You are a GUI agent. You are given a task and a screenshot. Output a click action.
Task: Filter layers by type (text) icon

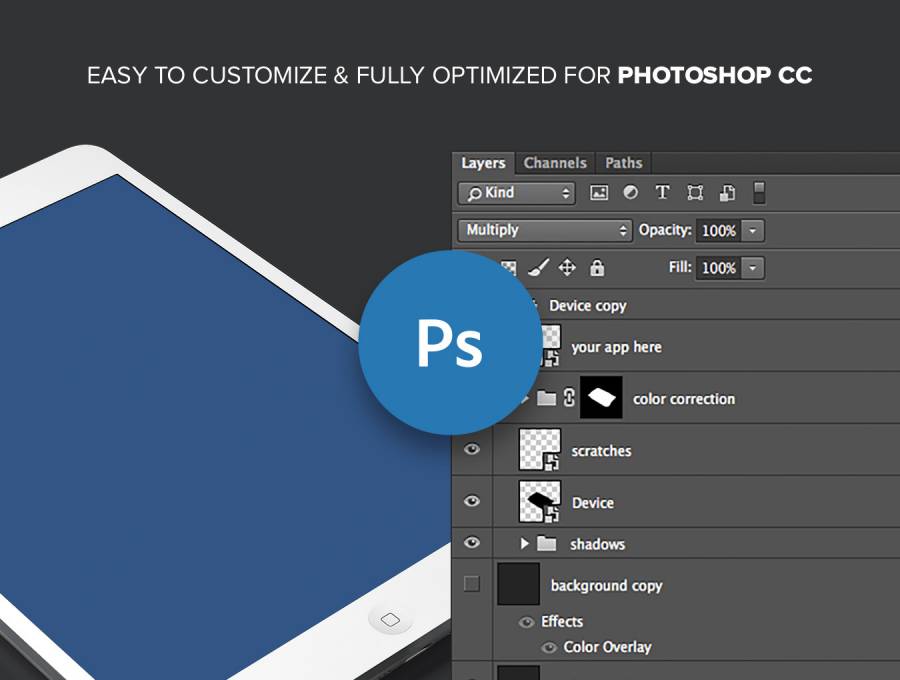pyautogui.click(x=662, y=193)
